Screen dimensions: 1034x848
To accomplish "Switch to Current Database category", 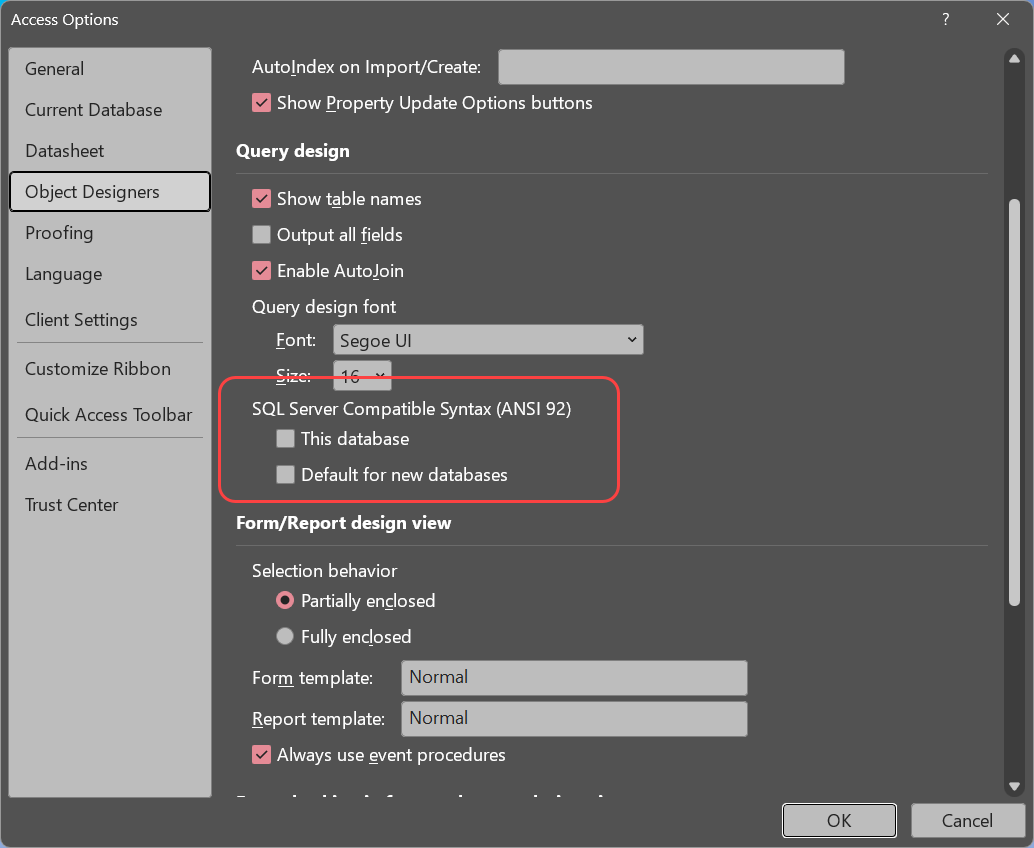I will [x=93, y=110].
